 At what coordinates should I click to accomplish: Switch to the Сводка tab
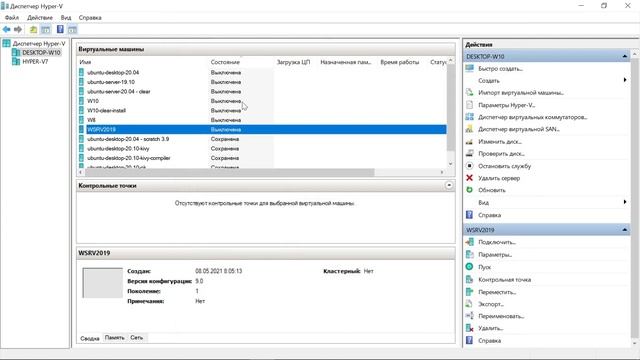[x=90, y=338]
